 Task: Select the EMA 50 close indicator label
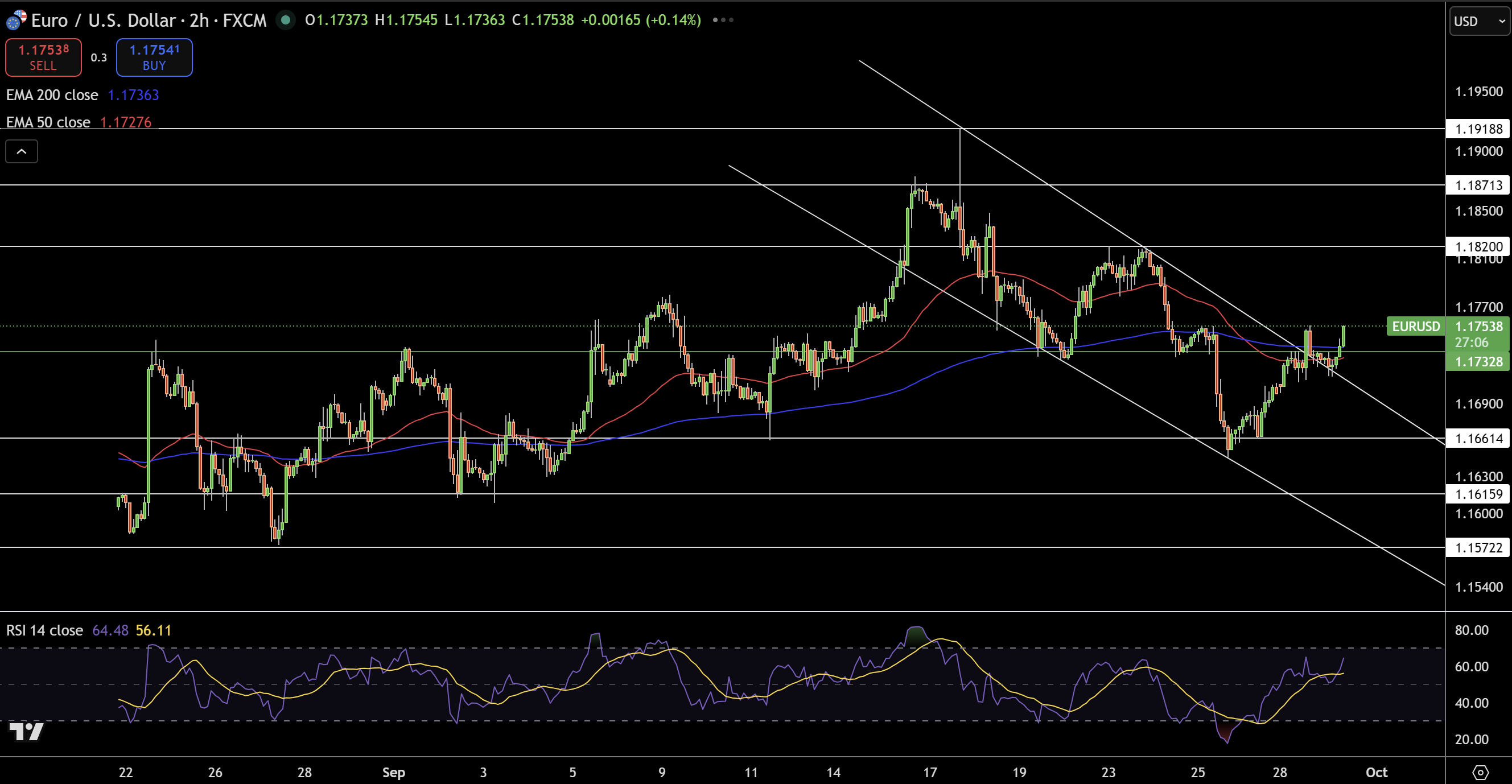coord(48,122)
